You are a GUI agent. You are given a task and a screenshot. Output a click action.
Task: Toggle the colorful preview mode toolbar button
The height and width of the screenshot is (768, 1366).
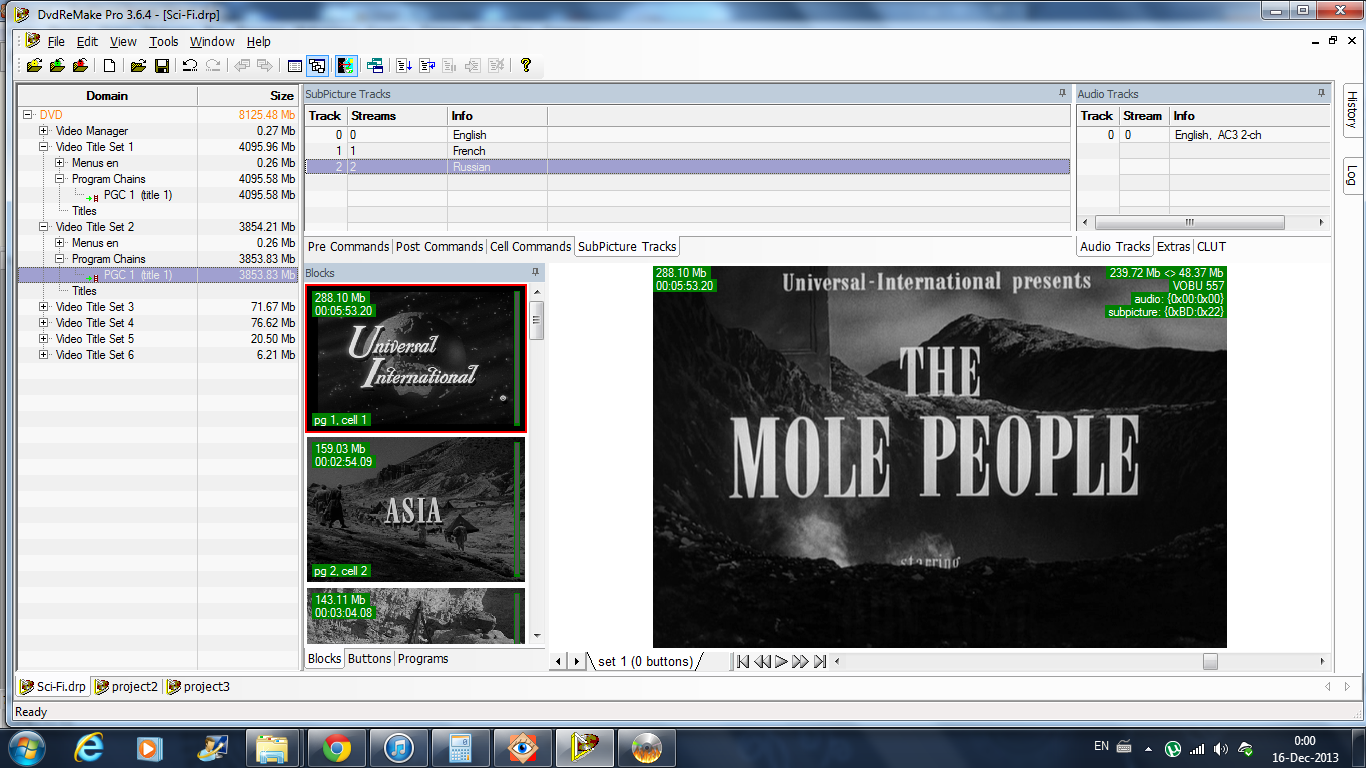(x=346, y=66)
